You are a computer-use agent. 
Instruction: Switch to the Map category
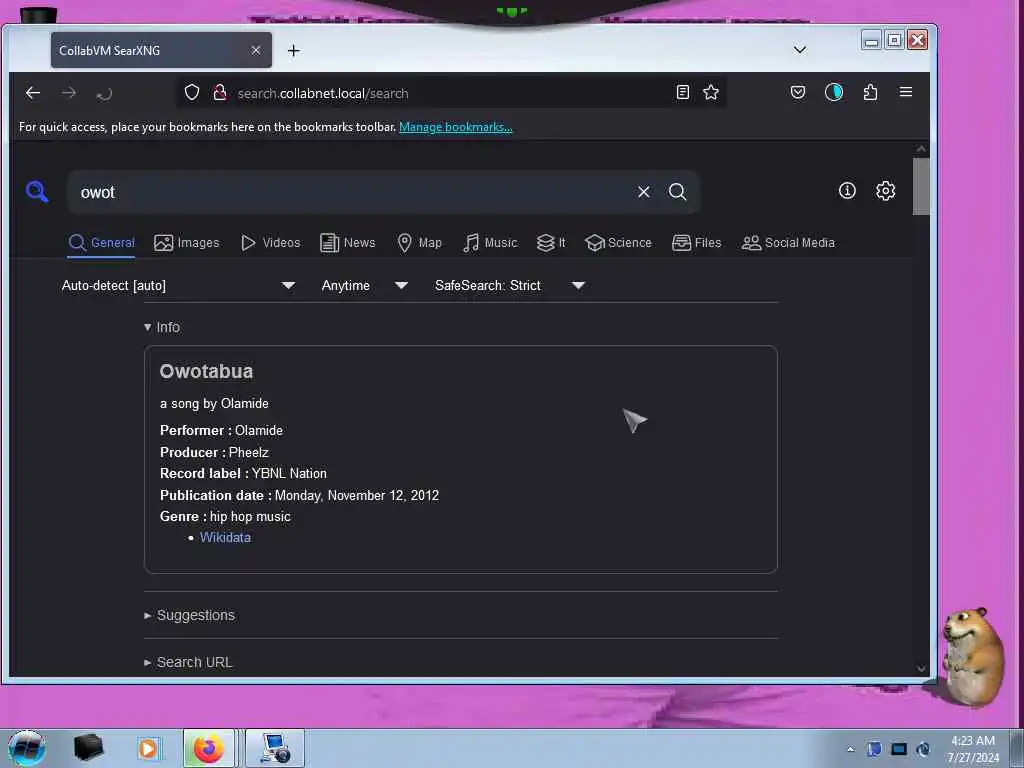click(419, 243)
